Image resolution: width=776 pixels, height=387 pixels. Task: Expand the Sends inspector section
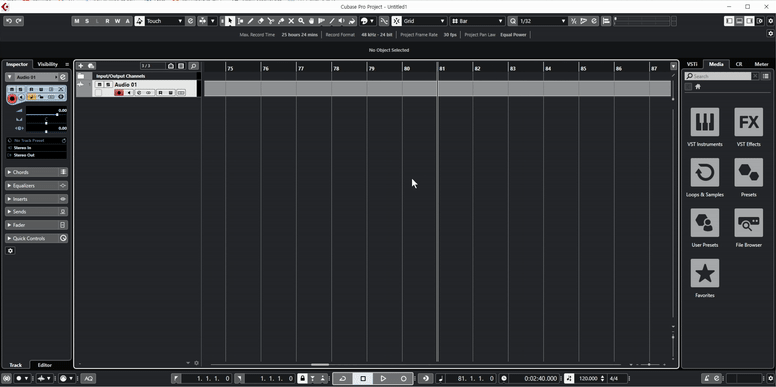pos(32,212)
